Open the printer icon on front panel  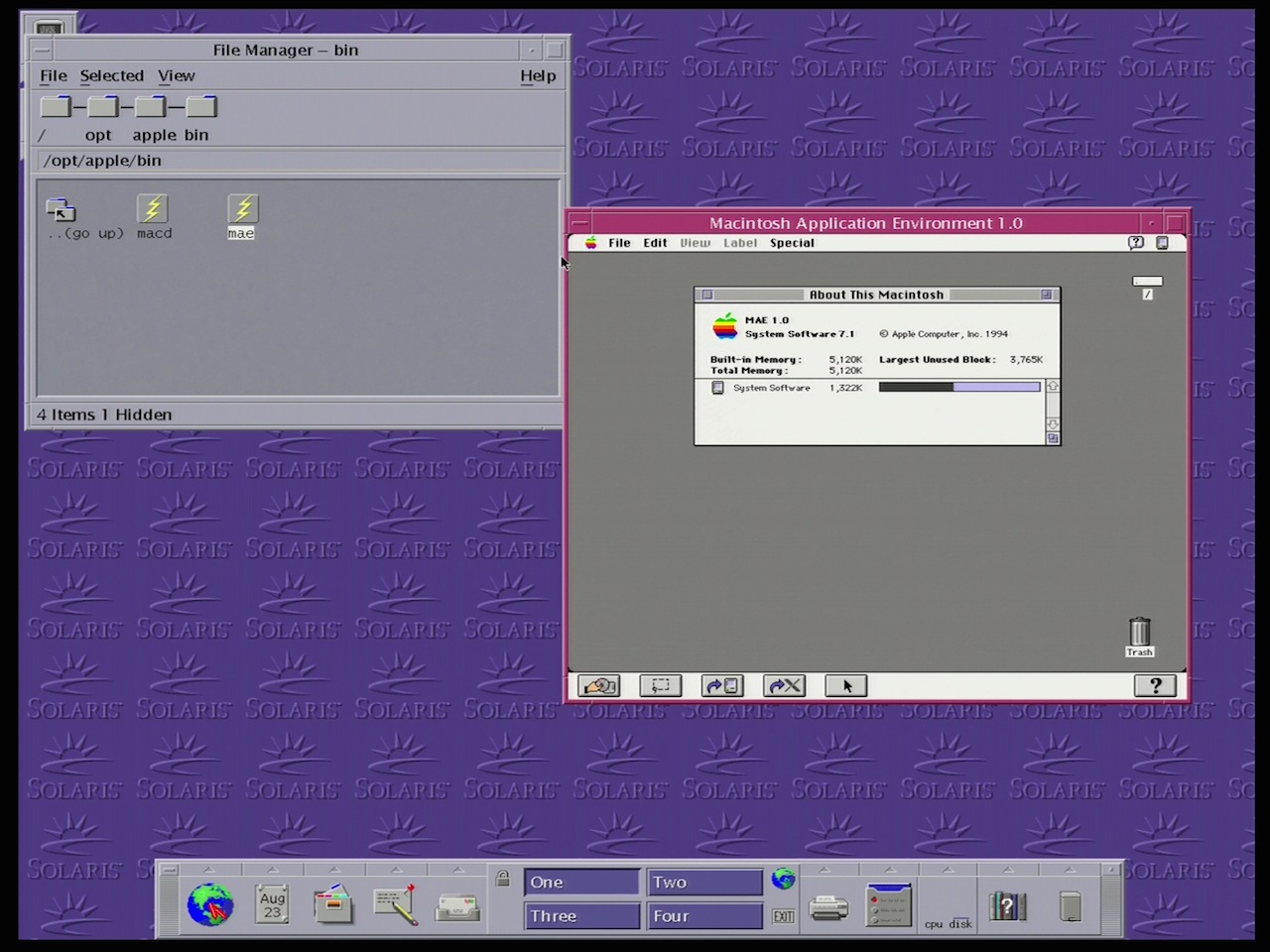click(x=828, y=906)
